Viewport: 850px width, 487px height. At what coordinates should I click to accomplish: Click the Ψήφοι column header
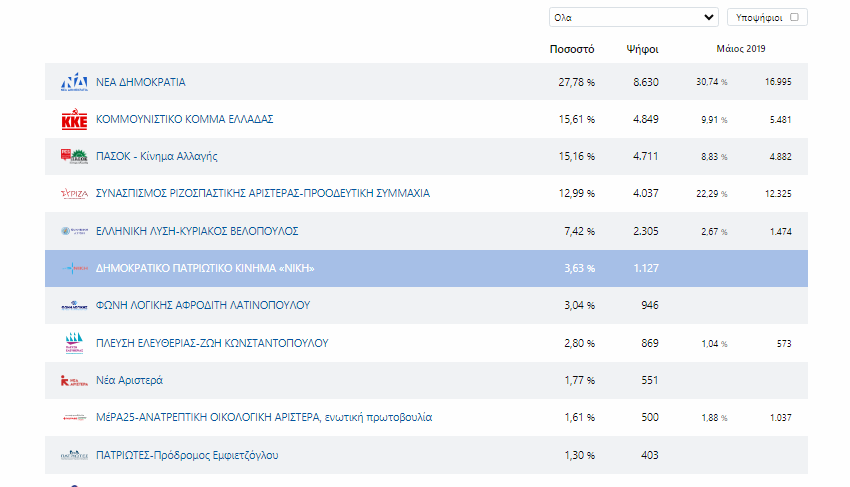(642, 49)
